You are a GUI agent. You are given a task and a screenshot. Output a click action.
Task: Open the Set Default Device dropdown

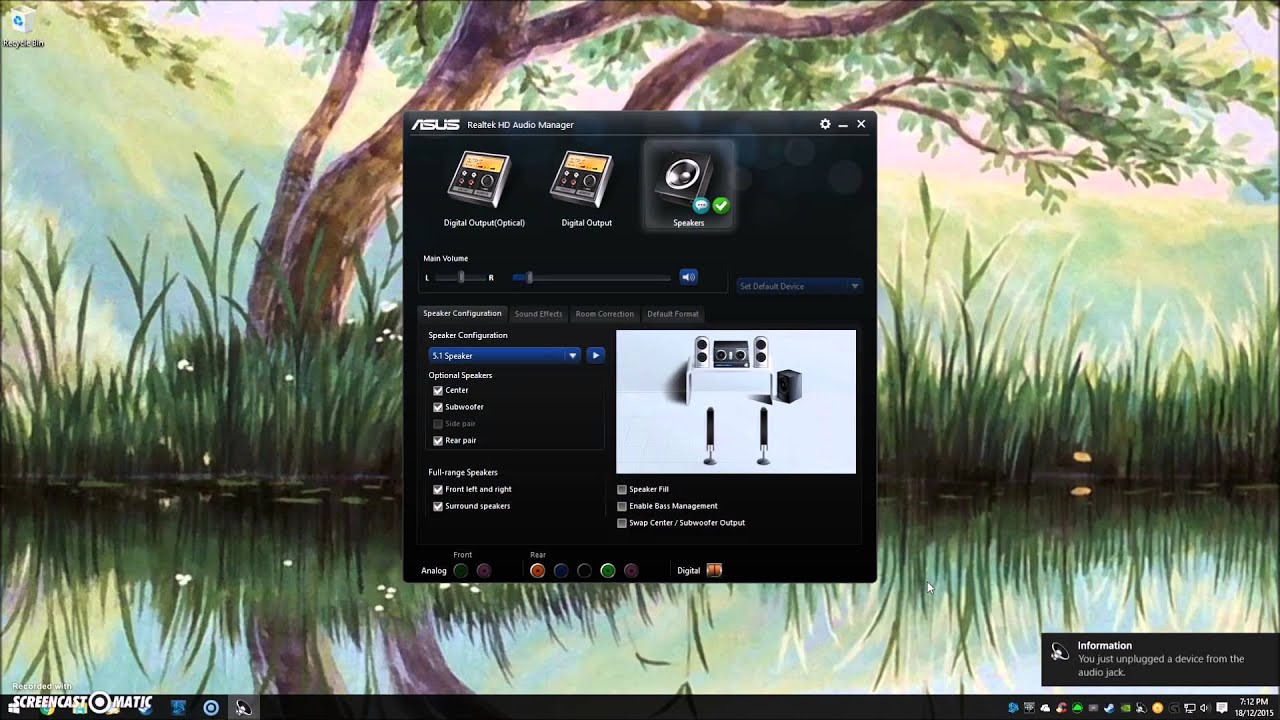(799, 286)
